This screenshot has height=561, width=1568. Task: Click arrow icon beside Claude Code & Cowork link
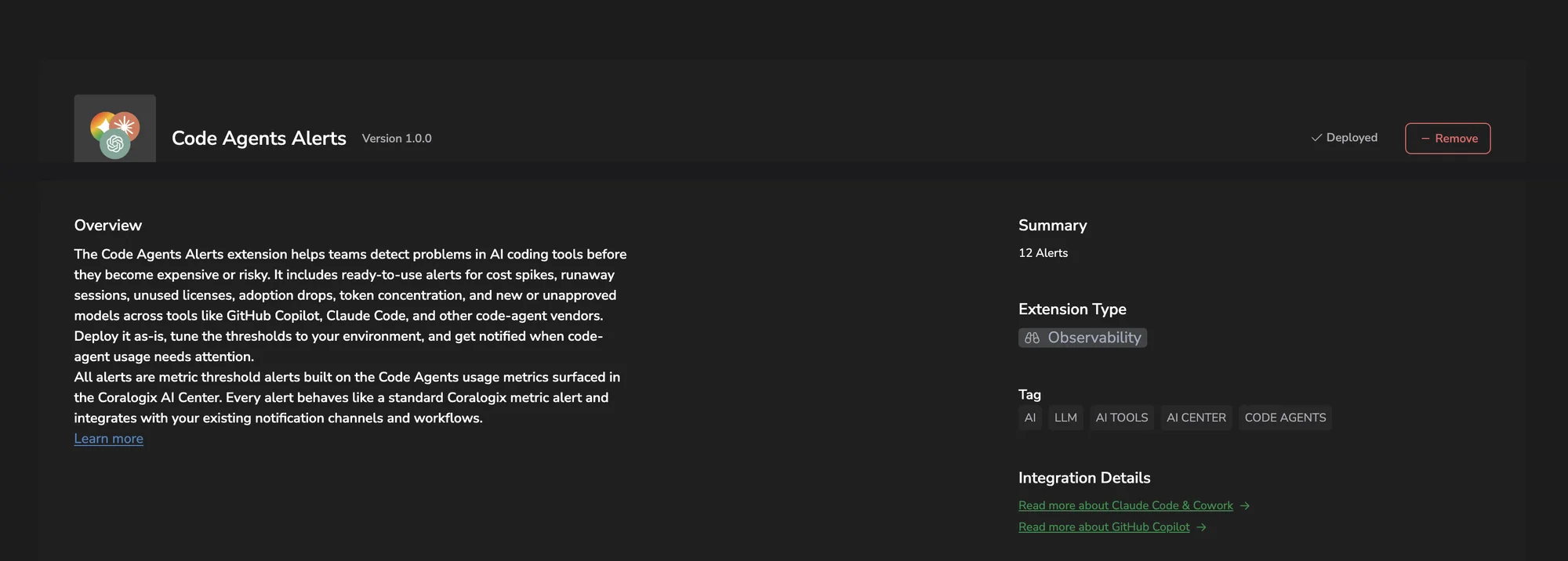tap(1245, 506)
